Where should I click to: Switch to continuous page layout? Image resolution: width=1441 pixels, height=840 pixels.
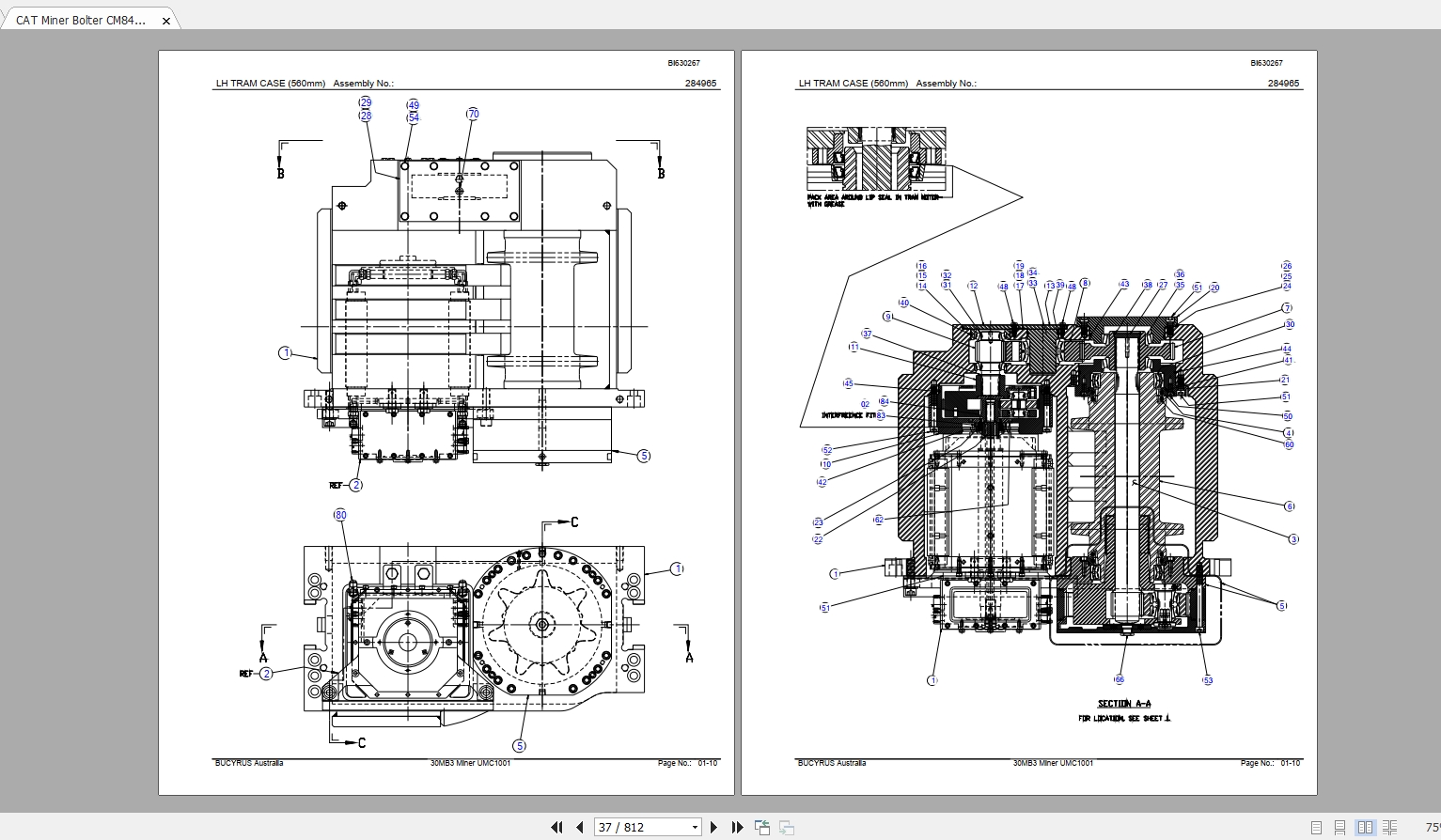[x=1340, y=827]
